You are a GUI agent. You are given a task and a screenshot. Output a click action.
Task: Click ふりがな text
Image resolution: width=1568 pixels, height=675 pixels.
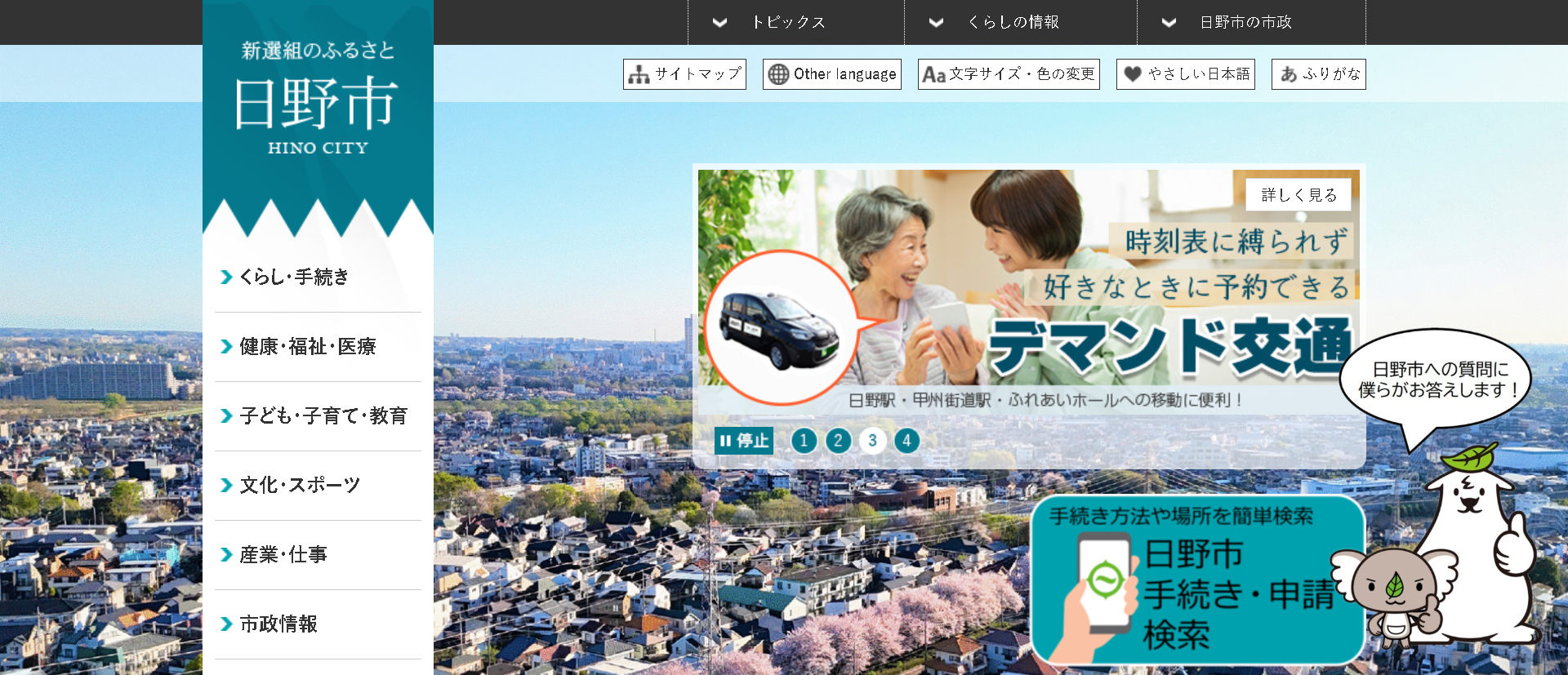(1331, 74)
